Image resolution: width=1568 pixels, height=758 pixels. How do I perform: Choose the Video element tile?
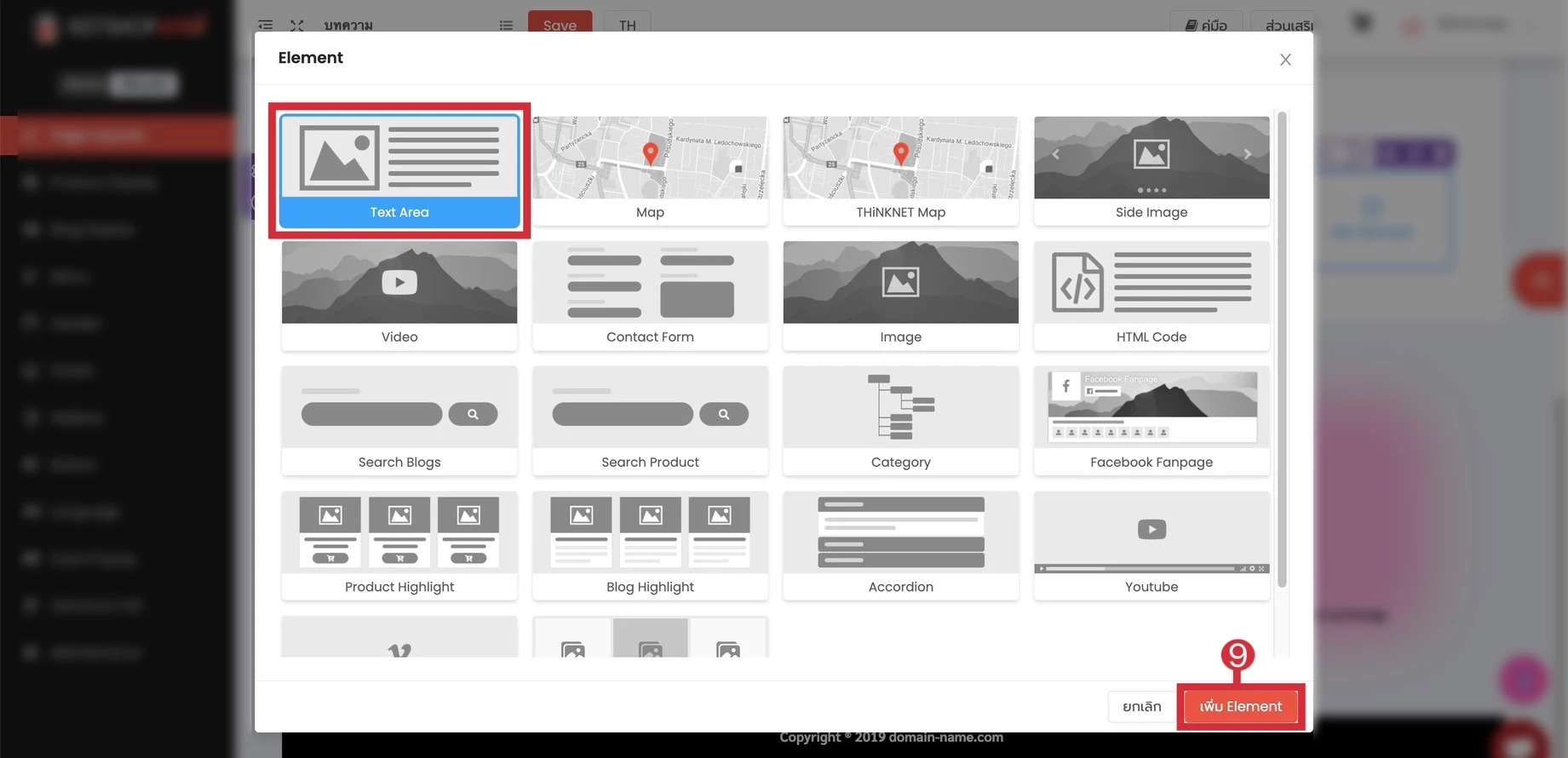399,296
